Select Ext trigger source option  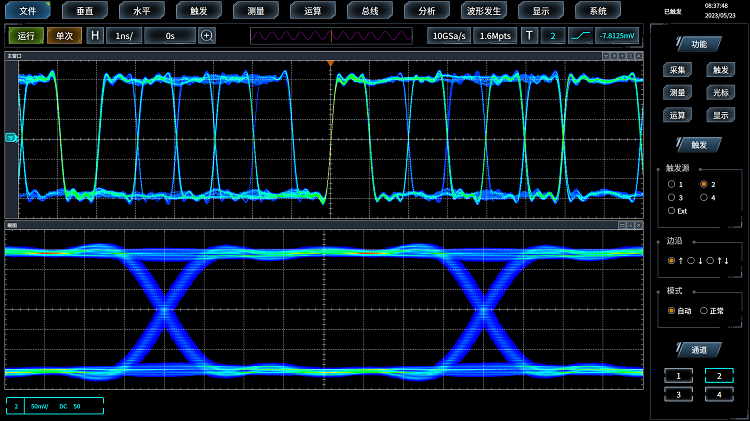pyautogui.click(x=671, y=211)
